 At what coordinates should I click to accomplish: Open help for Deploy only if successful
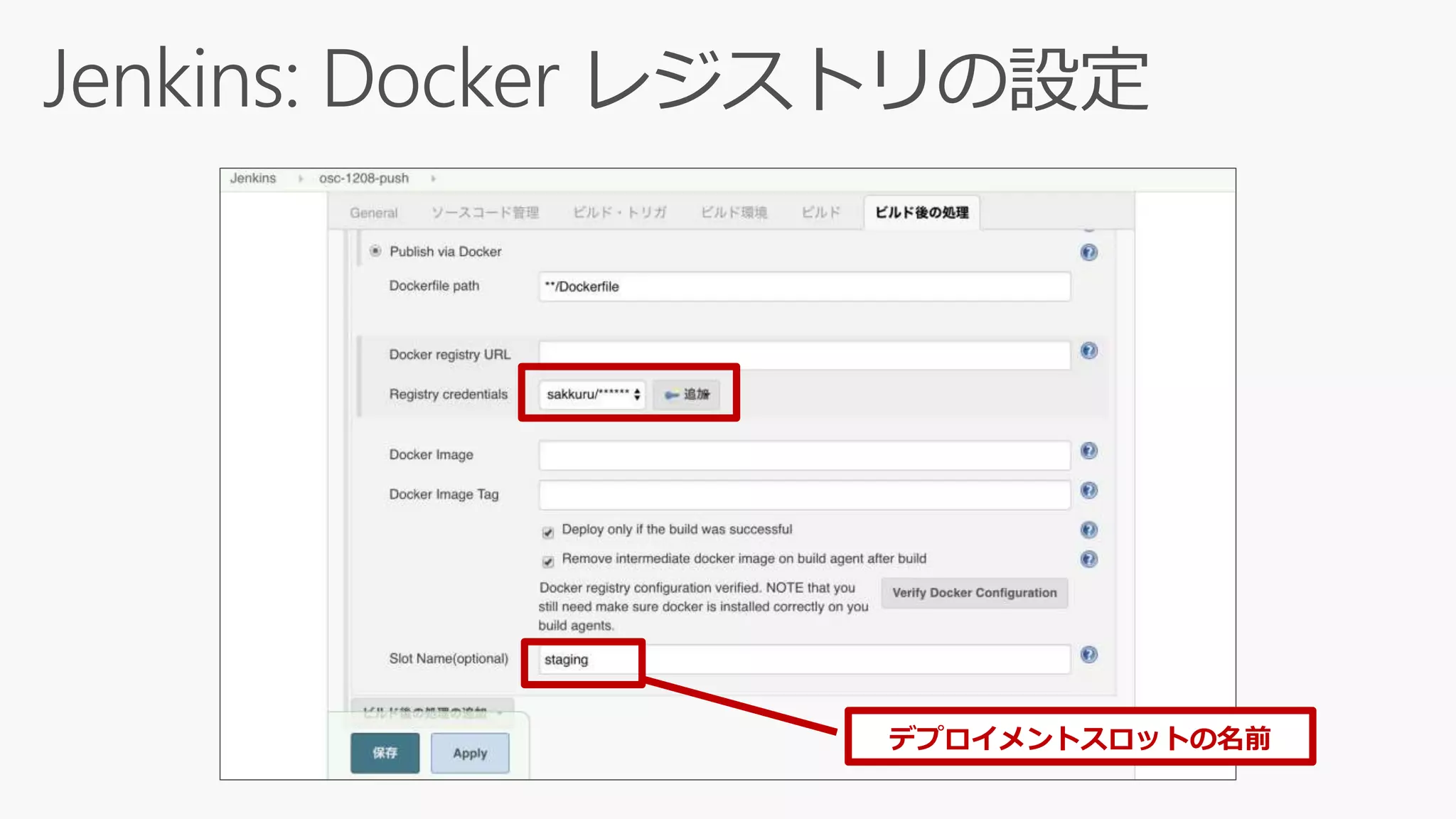point(1088,530)
